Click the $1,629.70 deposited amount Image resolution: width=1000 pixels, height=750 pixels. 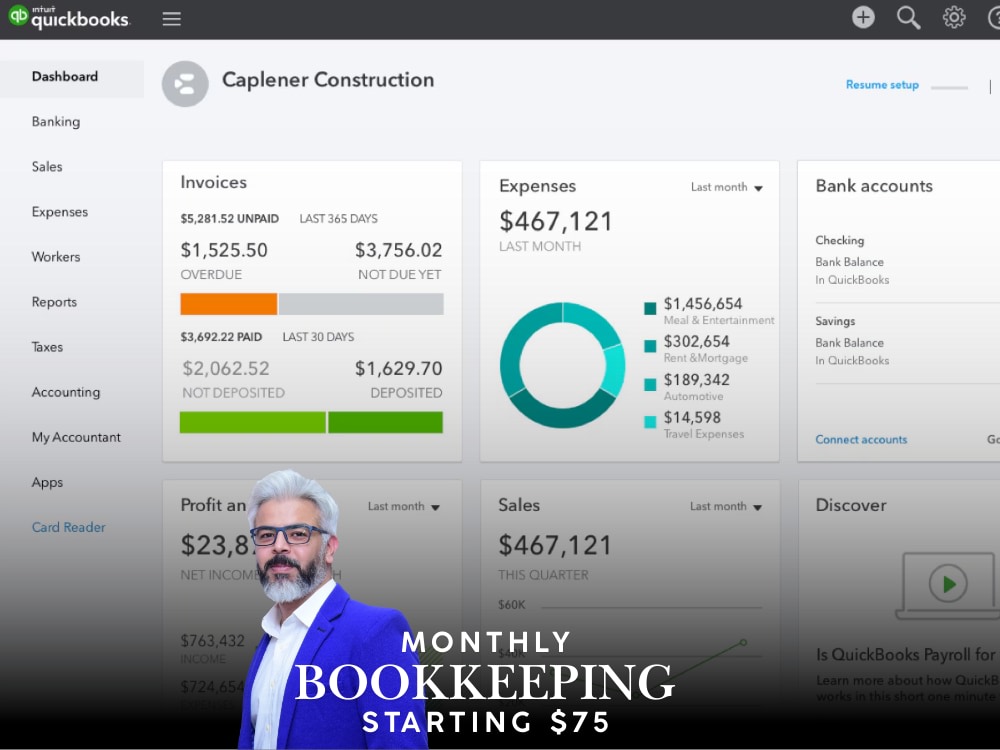coord(399,369)
